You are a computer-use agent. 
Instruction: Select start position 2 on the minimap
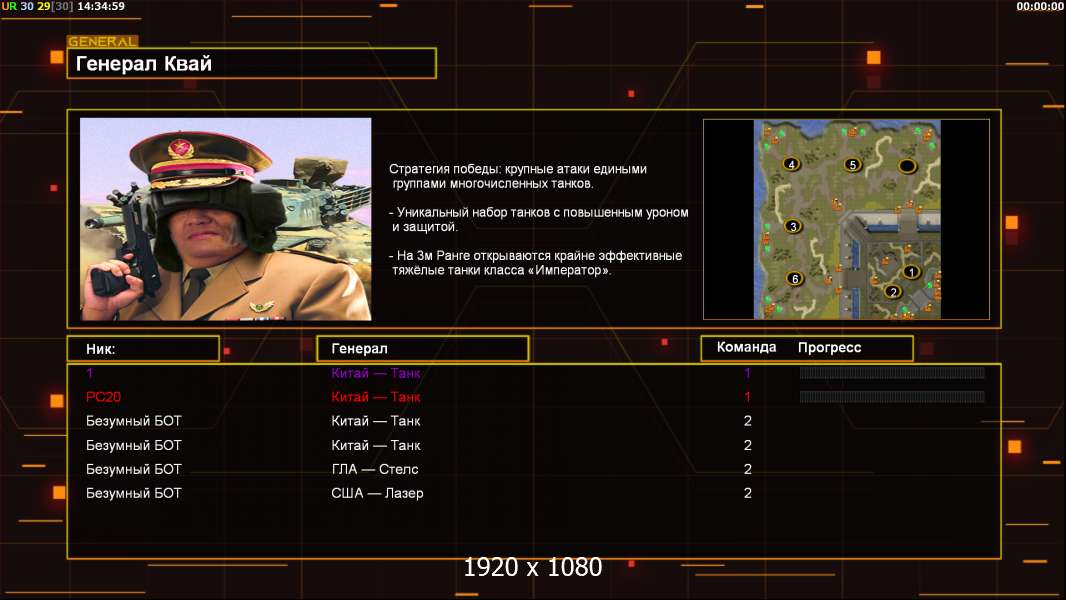893,292
